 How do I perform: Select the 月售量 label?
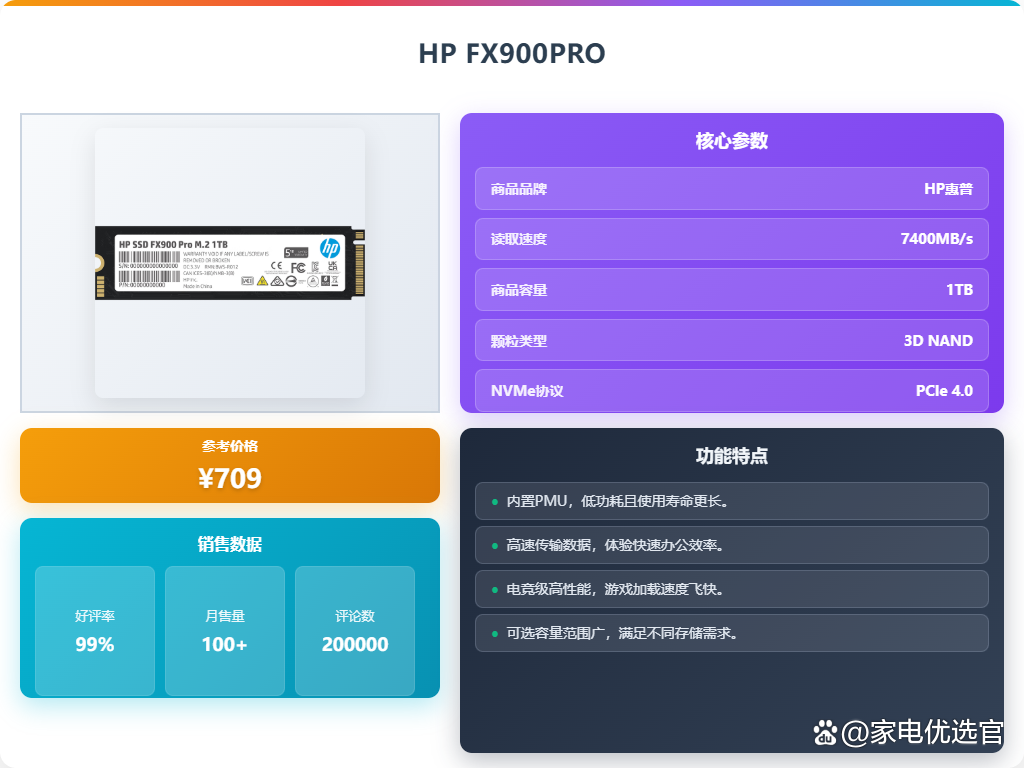225,616
